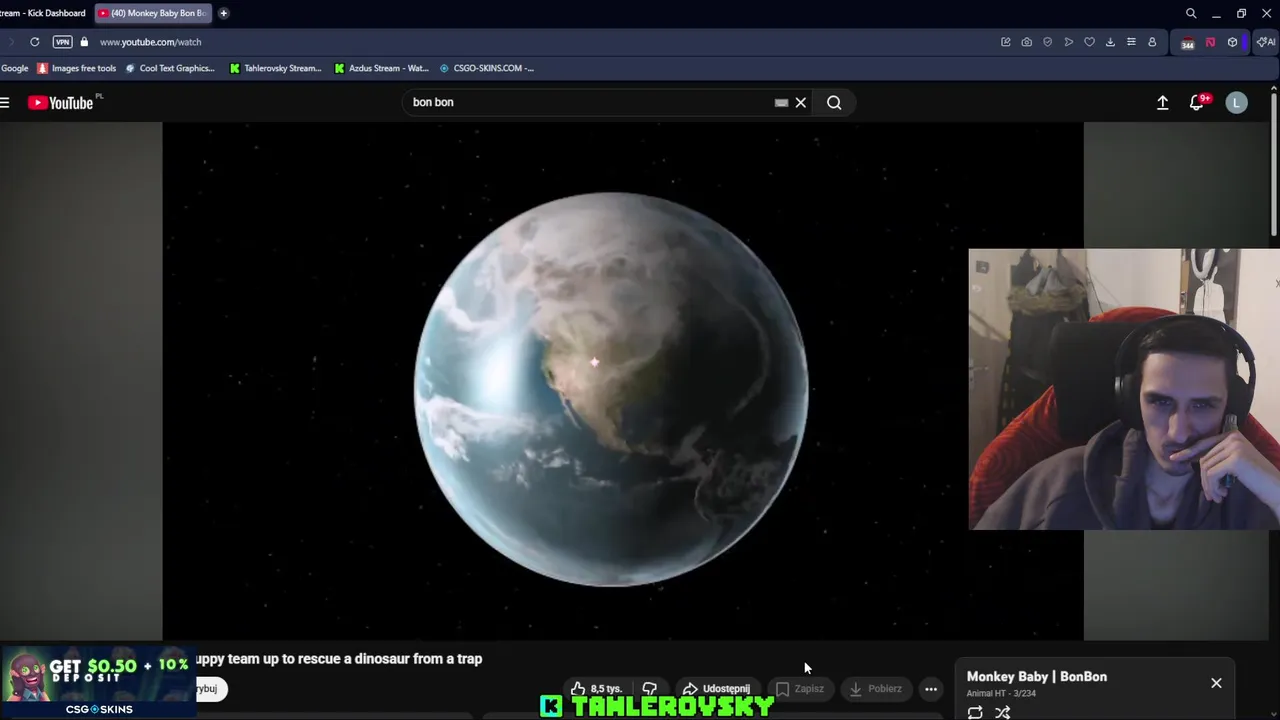Click the Earth video player area

[622, 381]
